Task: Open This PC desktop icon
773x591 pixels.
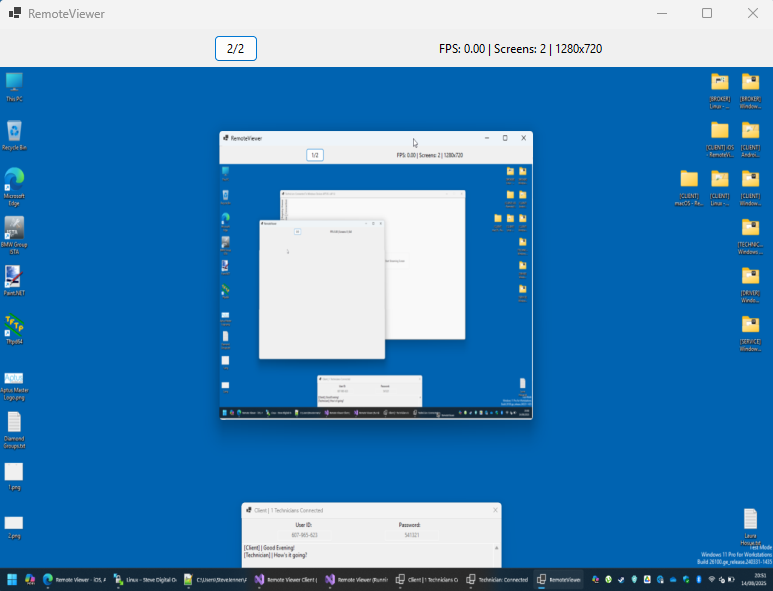Action: click(14, 87)
